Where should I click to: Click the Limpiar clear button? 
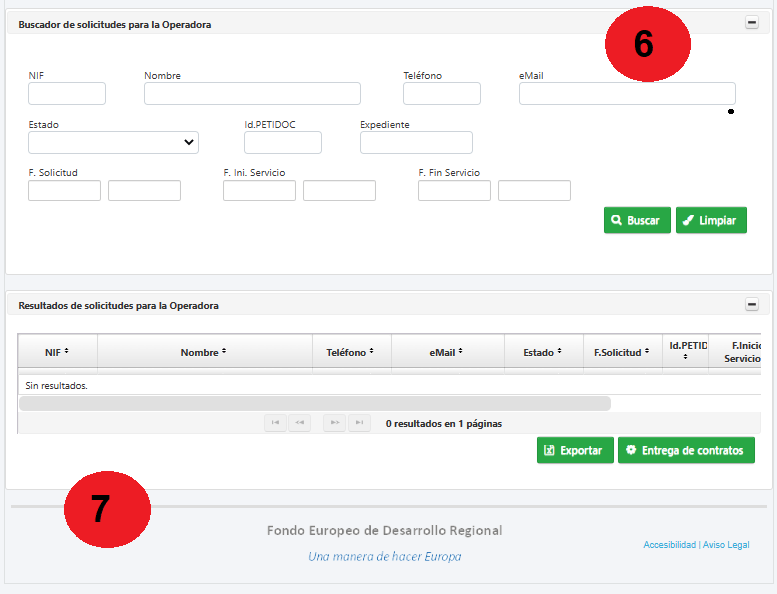click(711, 220)
